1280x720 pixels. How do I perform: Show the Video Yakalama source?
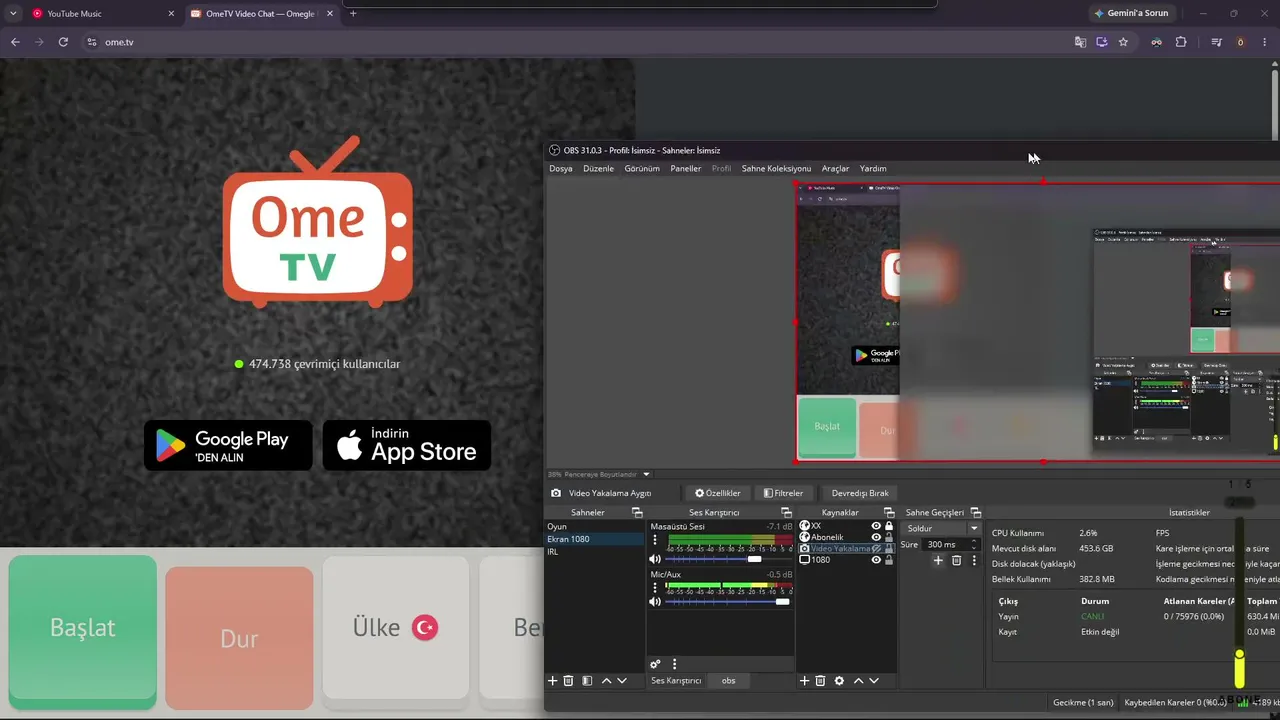coord(876,549)
